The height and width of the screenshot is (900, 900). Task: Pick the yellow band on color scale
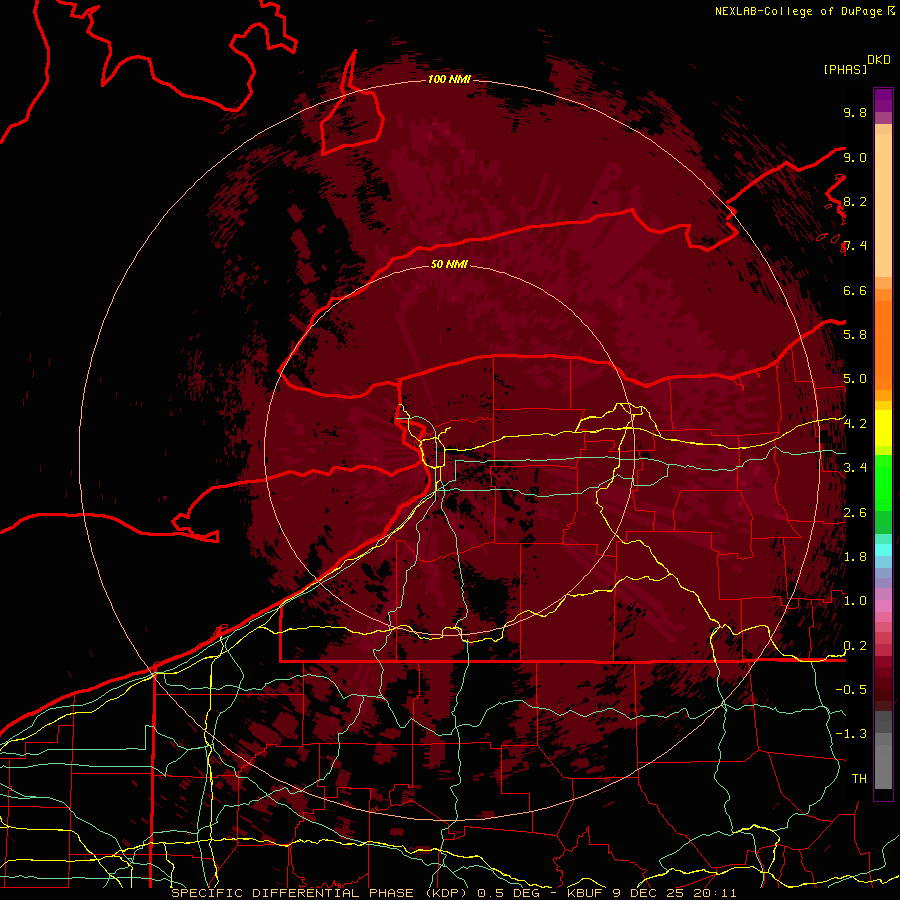pos(883,428)
